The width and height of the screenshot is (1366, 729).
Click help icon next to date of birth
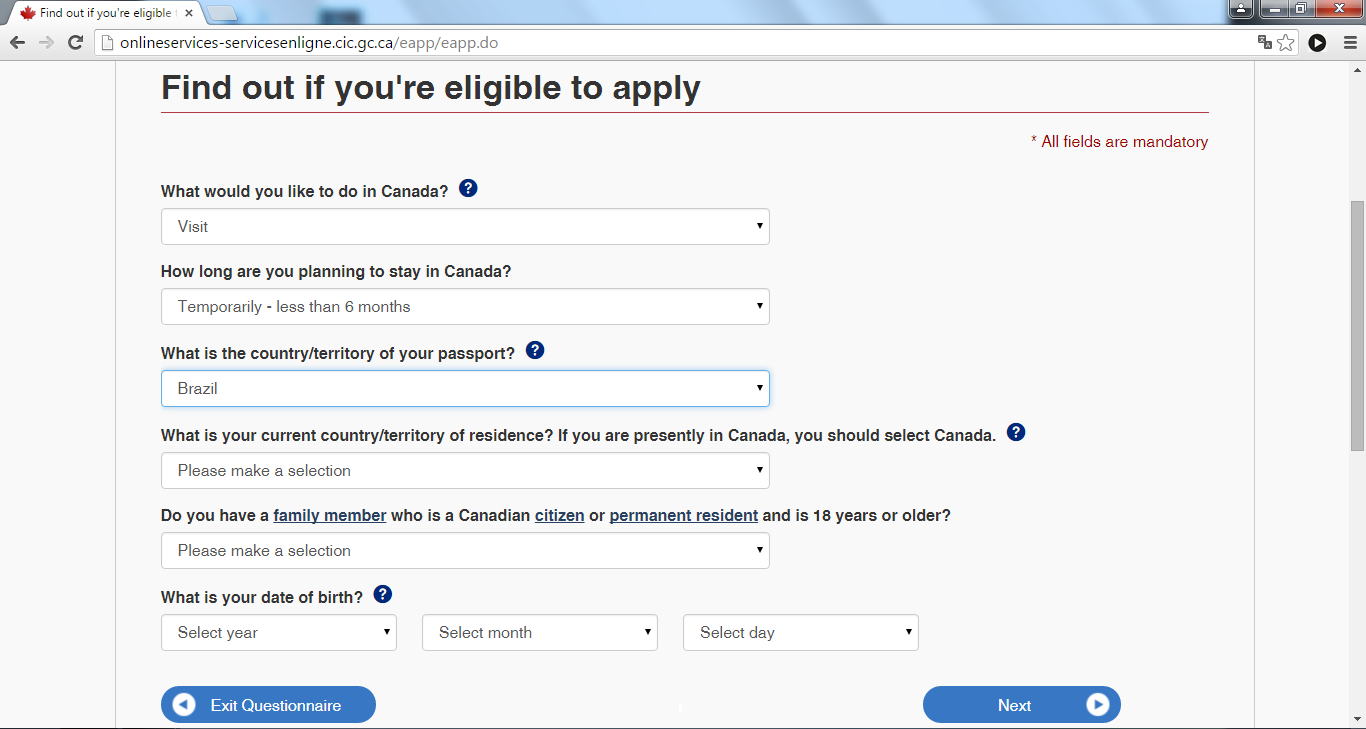click(382, 594)
